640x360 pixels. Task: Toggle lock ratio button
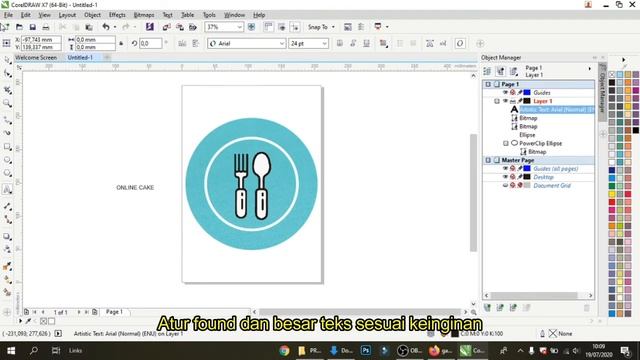coord(121,43)
